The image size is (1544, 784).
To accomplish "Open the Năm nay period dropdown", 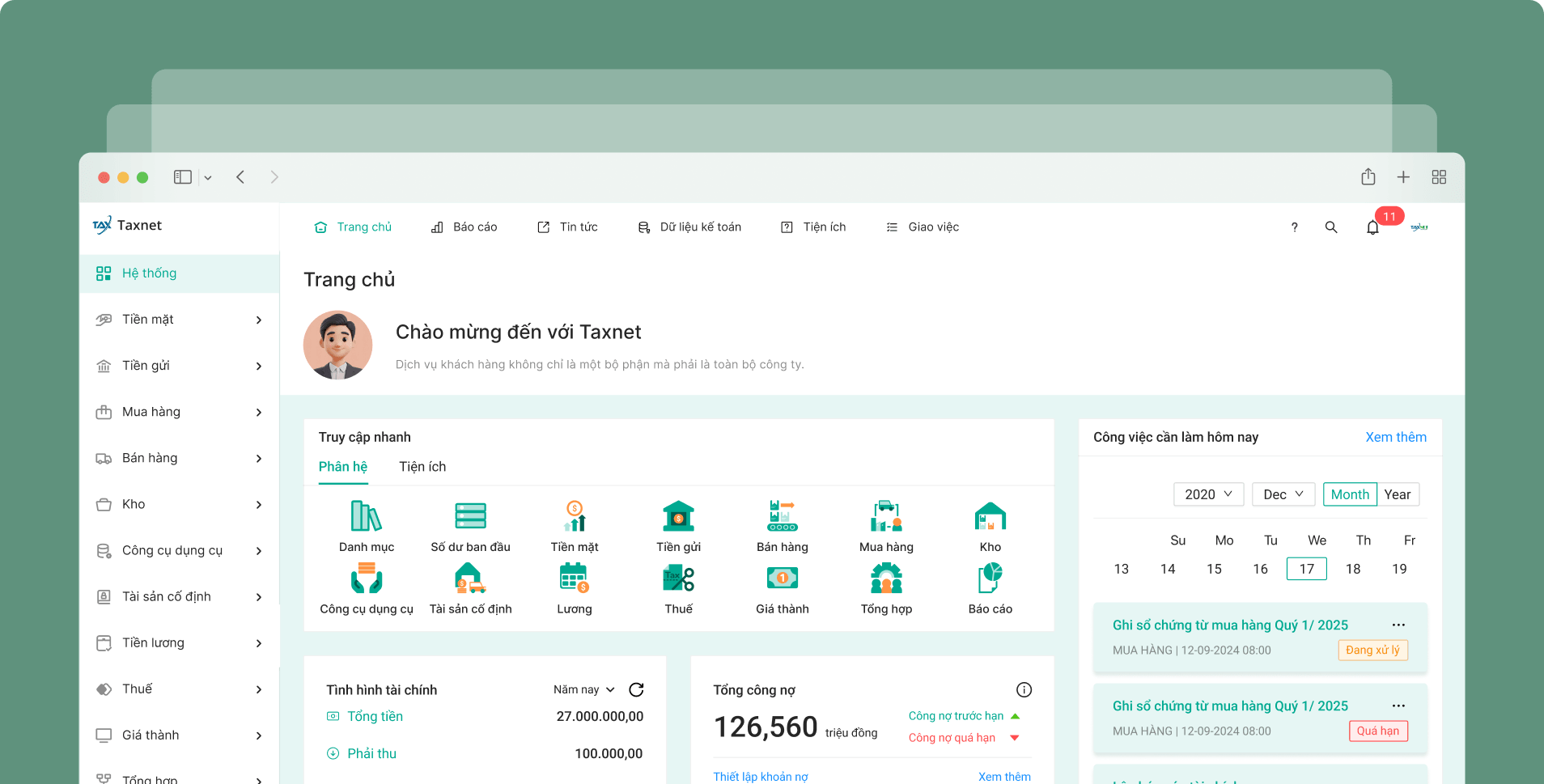I will click(x=584, y=689).
